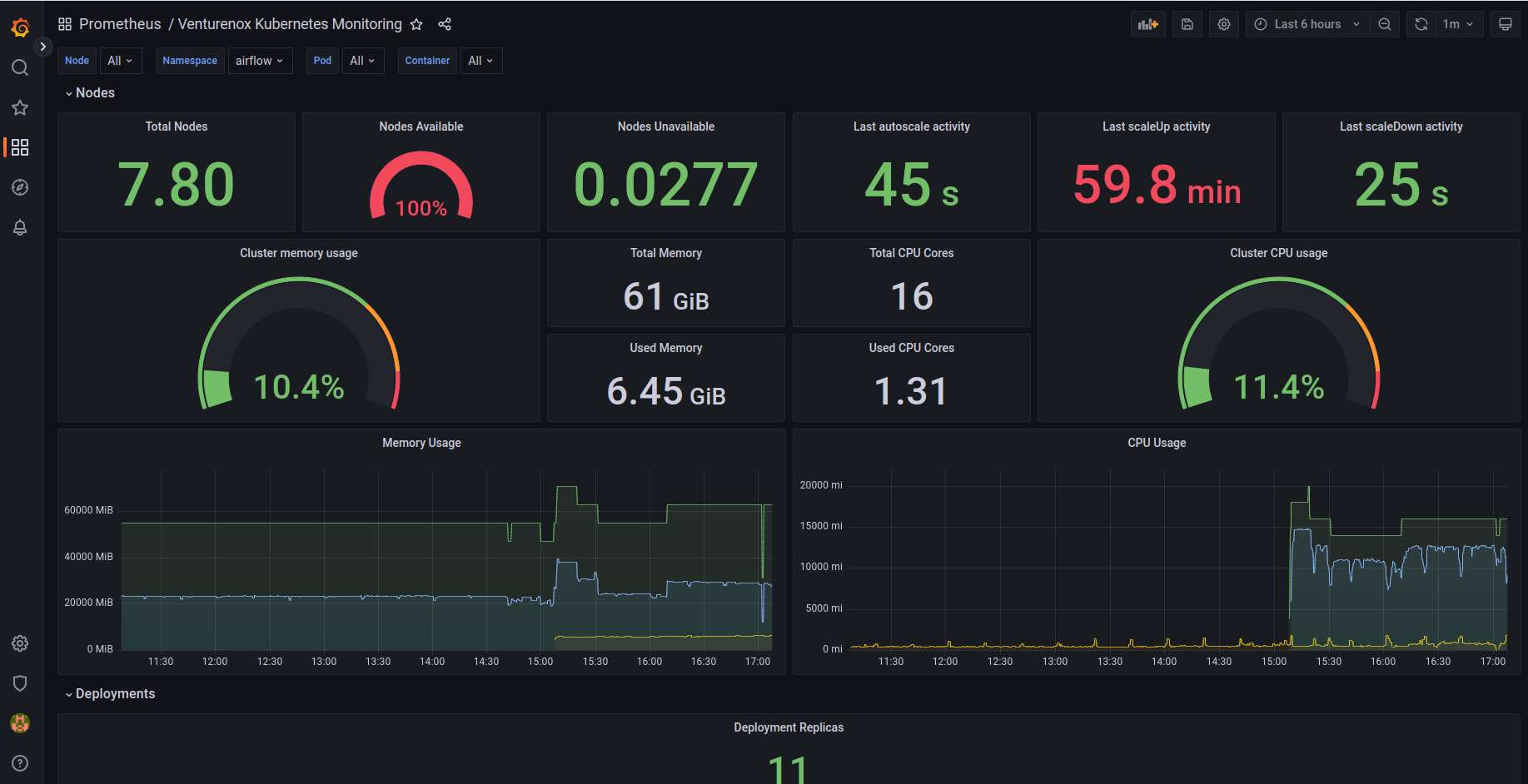Open Nodes Available panel title menu
1528x784 pixels.
pos(421,127)
